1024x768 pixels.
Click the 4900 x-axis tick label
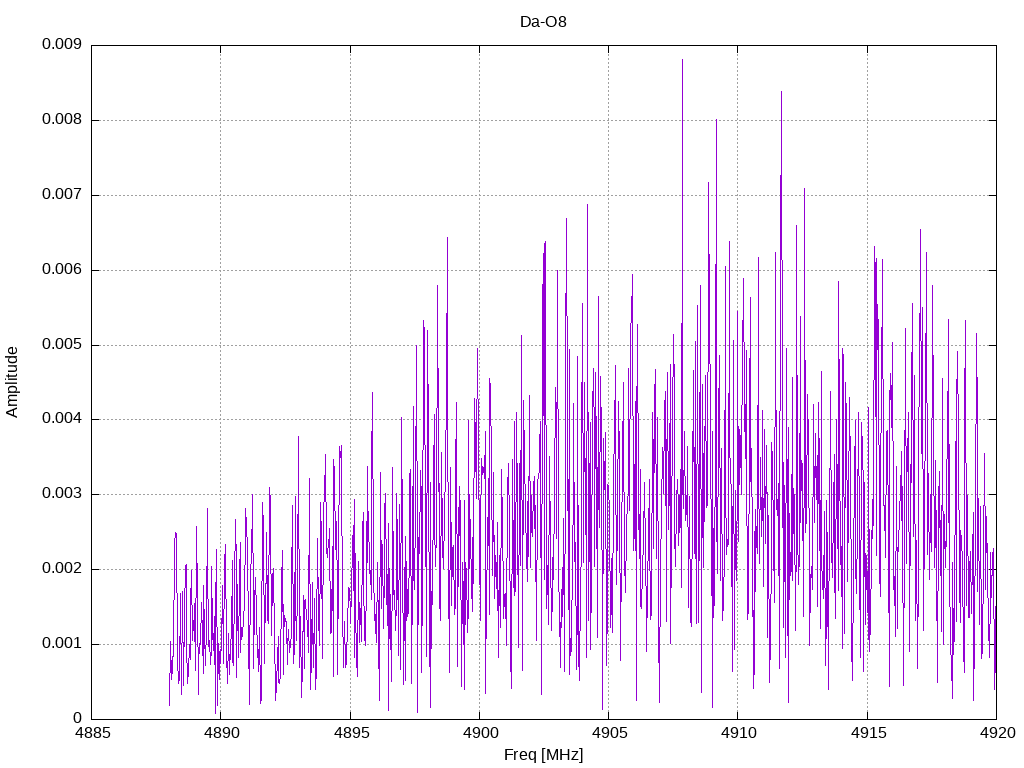point(480,733)
